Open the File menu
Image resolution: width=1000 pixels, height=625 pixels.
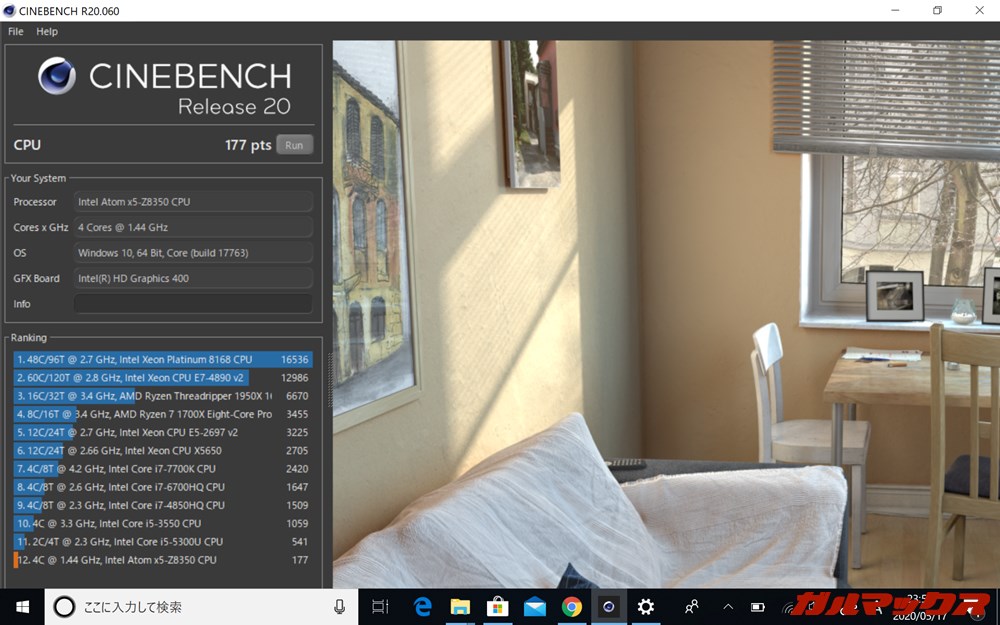tap(16, 31)
